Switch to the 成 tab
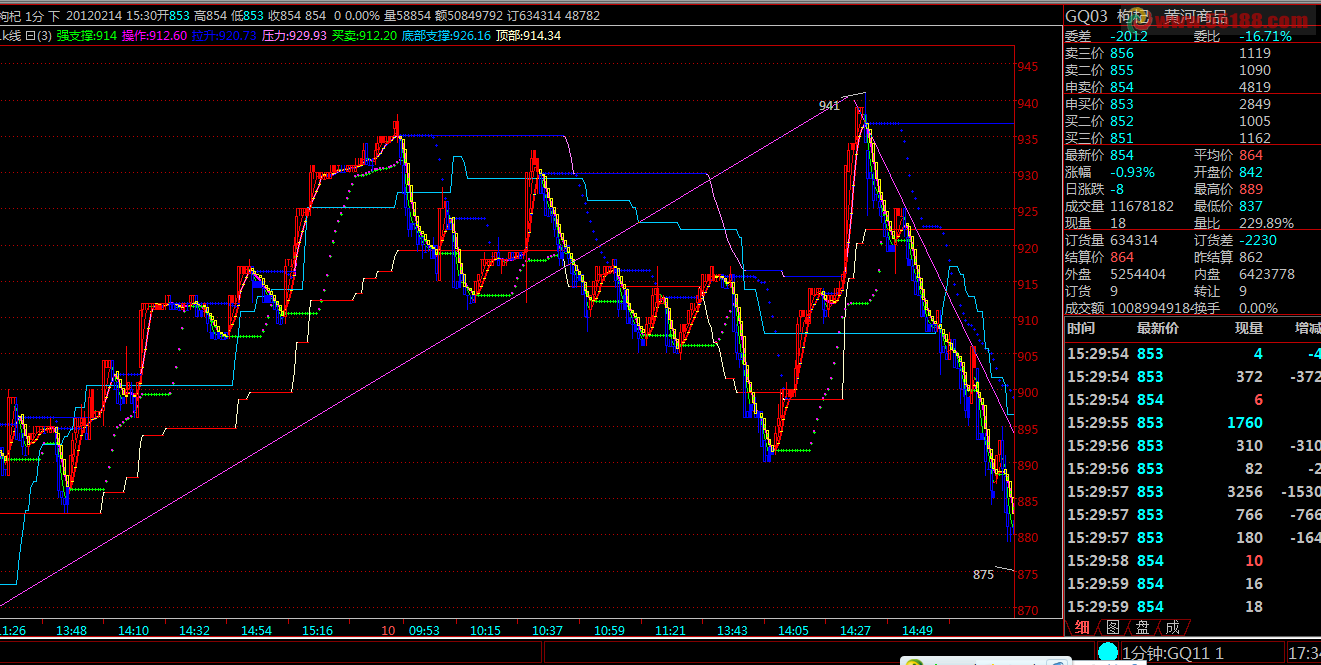1321x665 pixels. pos(1172,627)
